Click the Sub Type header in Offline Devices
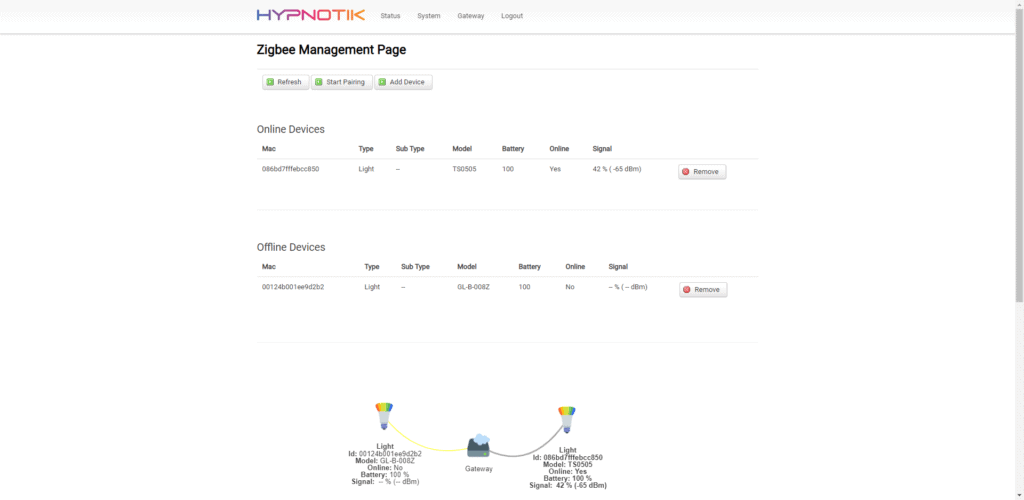The height and width of the screenshot is (500, 1024). tap(415, 266)
